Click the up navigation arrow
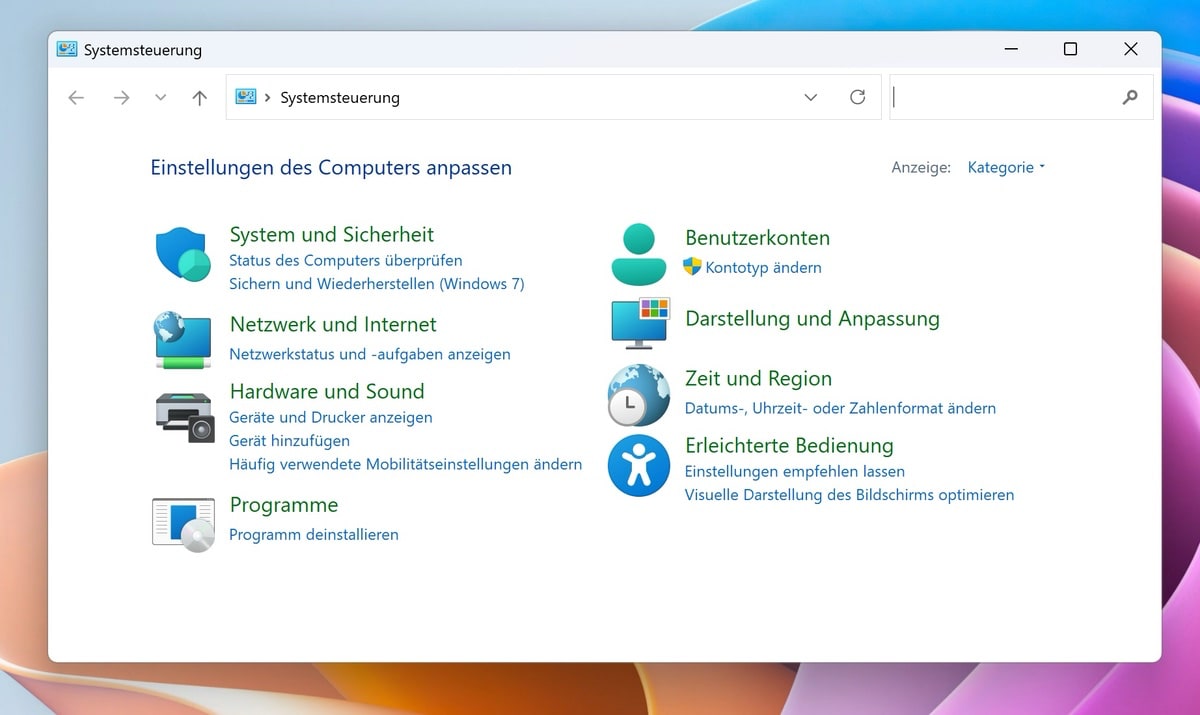 (199, 97)
